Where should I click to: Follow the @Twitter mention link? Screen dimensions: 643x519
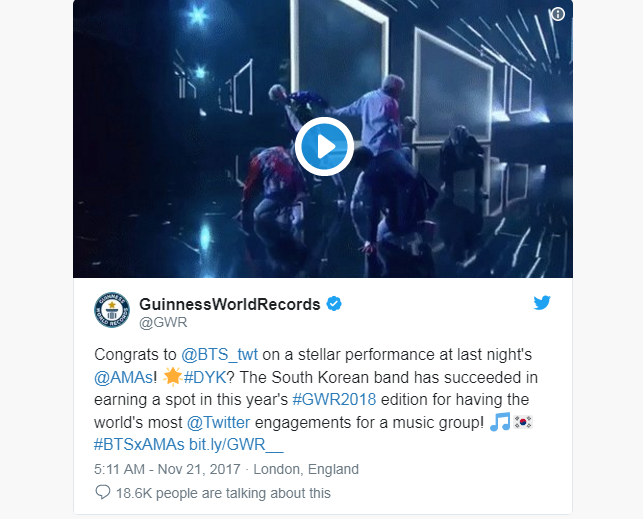[218, 422]
